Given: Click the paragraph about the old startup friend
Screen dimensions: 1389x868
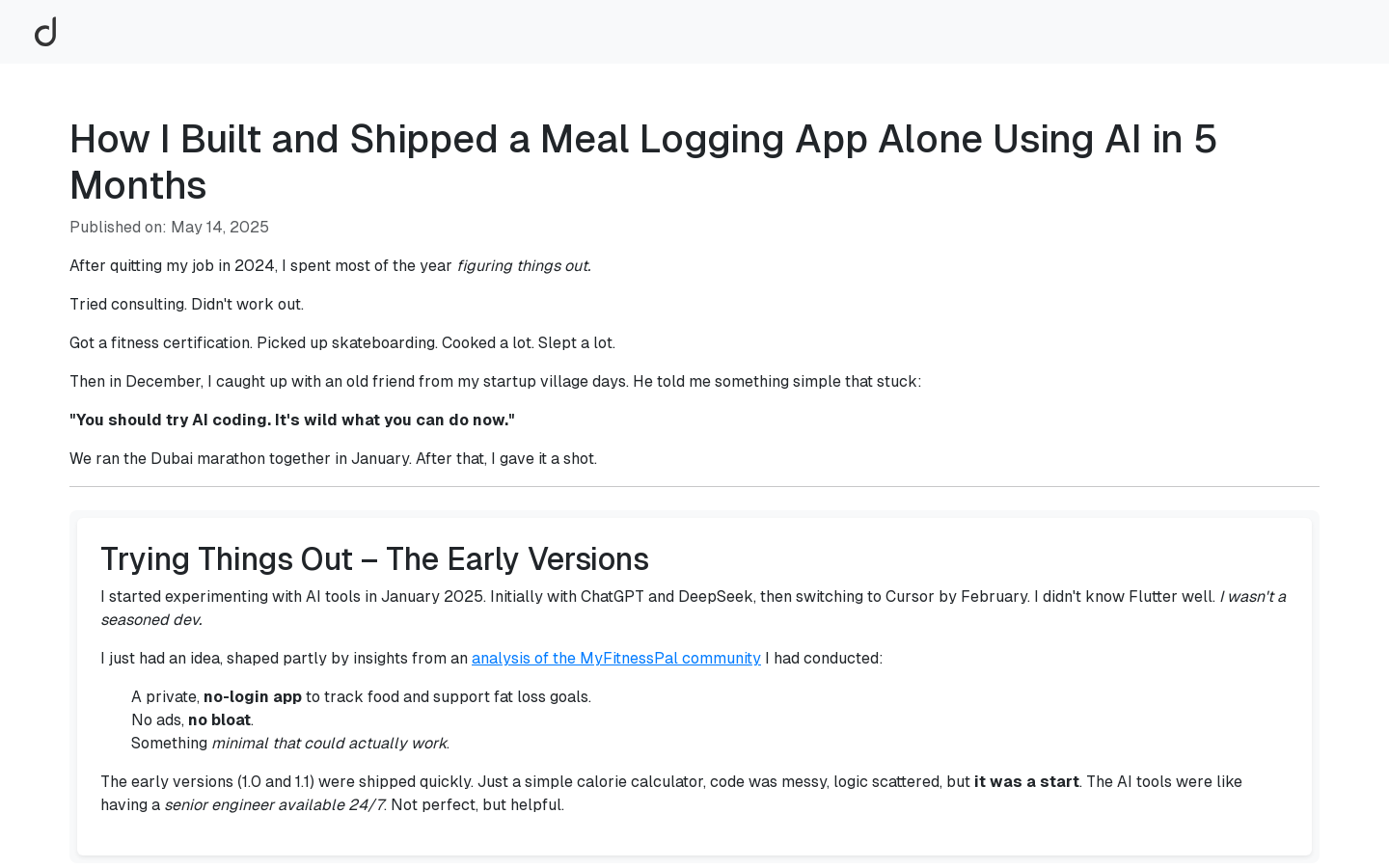Looking at the screenshot, I should point(495,382).
